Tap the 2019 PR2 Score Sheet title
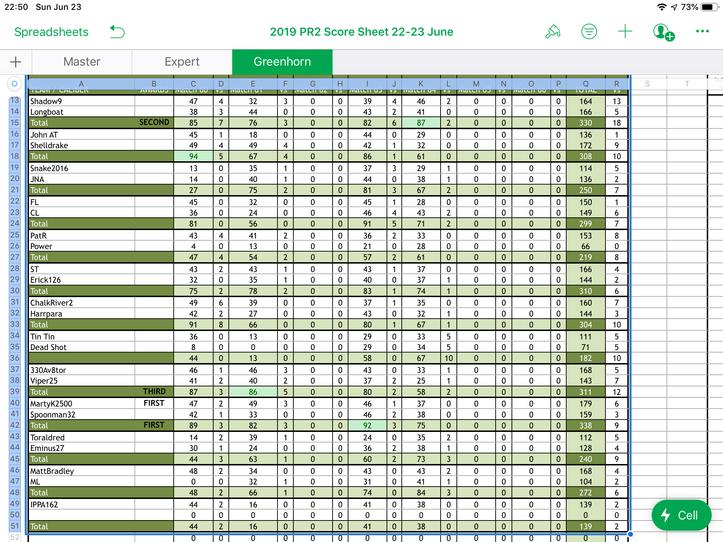This screenshot has height=542, width=723. tap(361, 32)
